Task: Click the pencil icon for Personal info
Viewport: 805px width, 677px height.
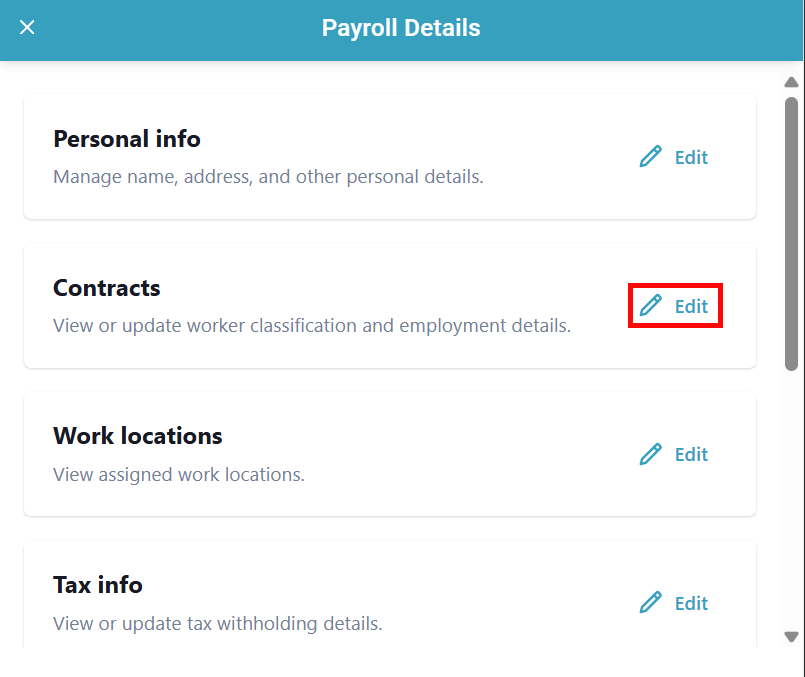Action: pyautogui.click(x=651, y=157)
